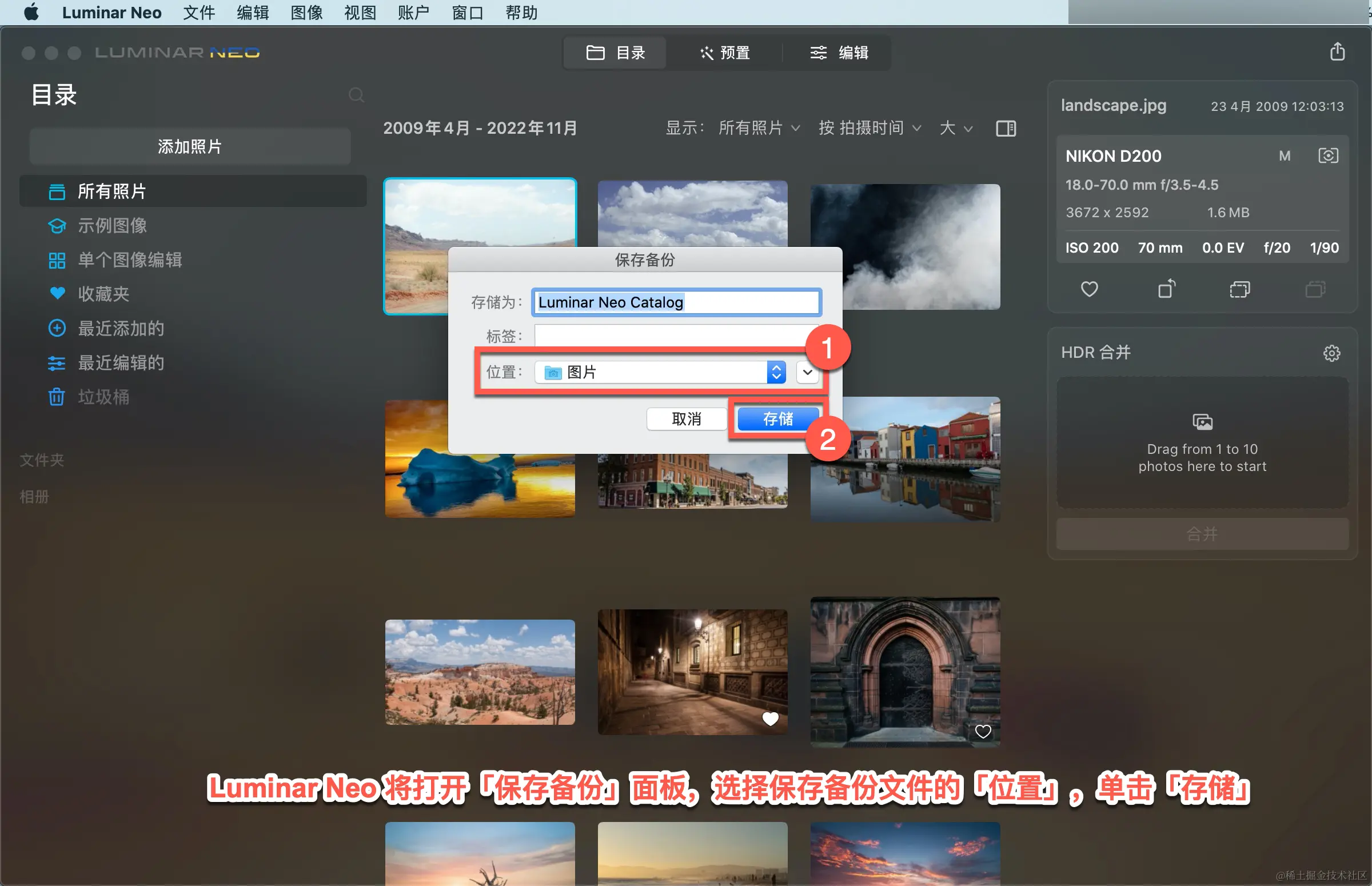
Task: Toggle the side panel layout icon
Action: [x=1006, y=128]
